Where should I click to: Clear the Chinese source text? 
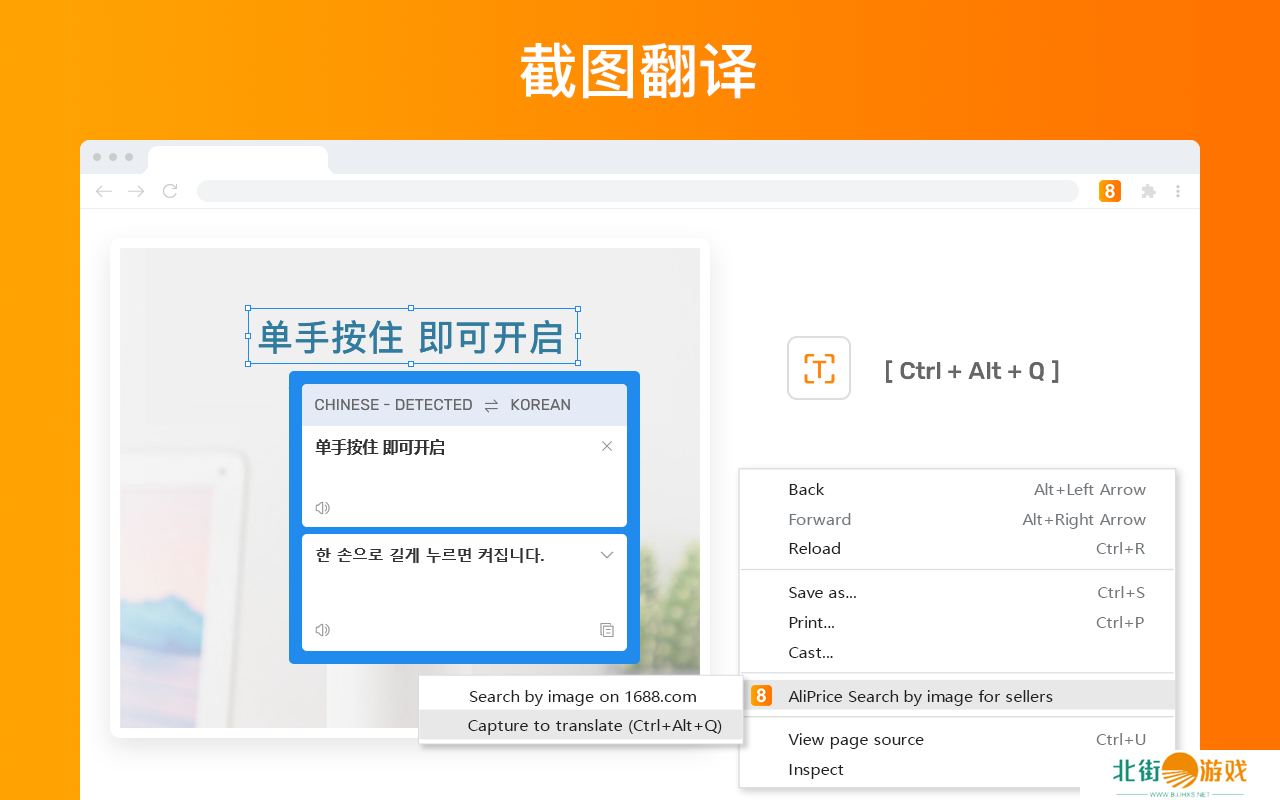606,446
